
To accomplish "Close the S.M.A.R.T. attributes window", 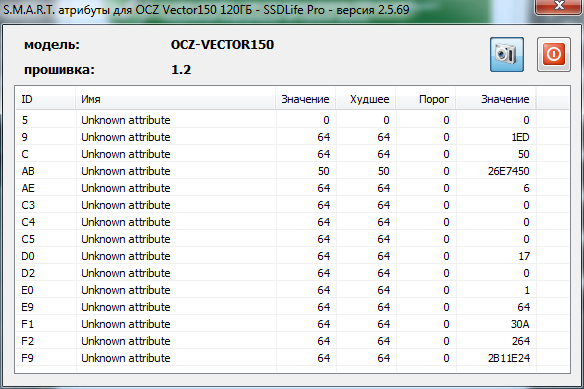I will click(559, 6).
